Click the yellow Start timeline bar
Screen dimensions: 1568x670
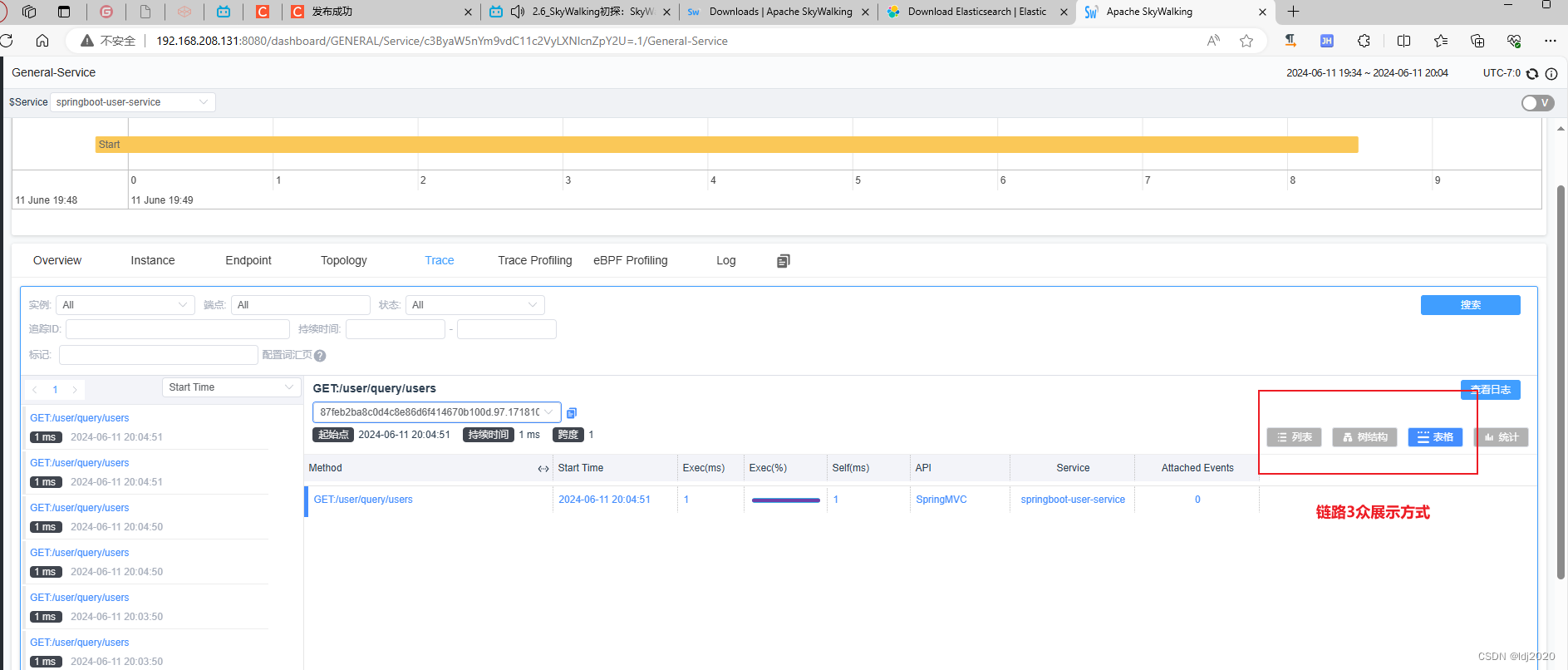pyautogui.click(x=727, y=145)
